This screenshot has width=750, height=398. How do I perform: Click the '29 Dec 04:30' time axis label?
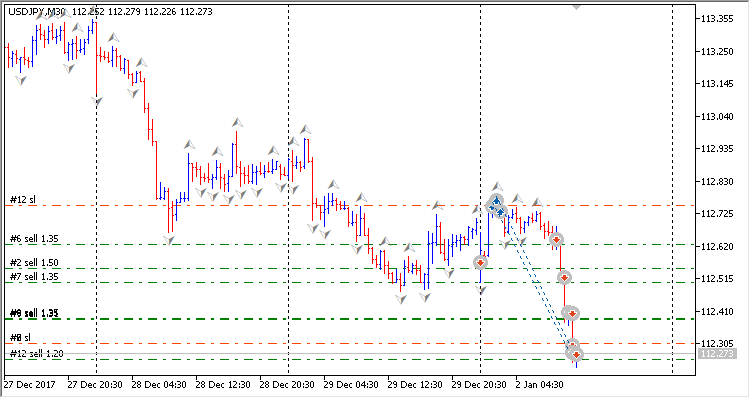tap(351, 385)
